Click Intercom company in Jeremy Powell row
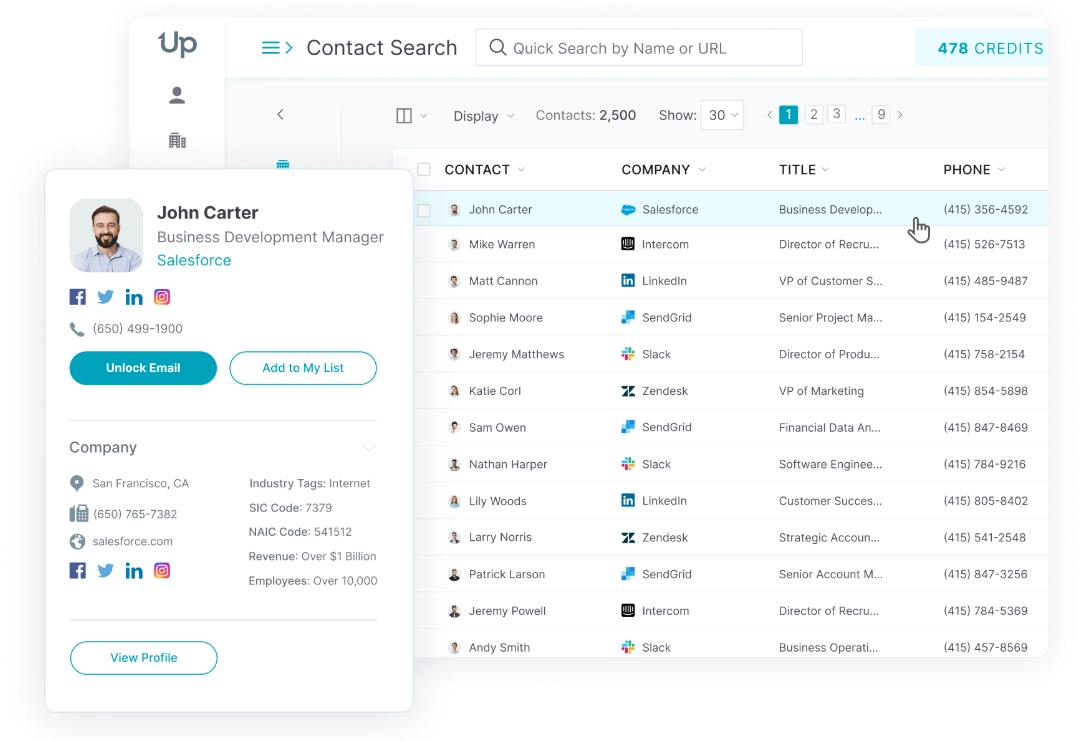This screenshot has width=1085, height=741. (665, 611)
